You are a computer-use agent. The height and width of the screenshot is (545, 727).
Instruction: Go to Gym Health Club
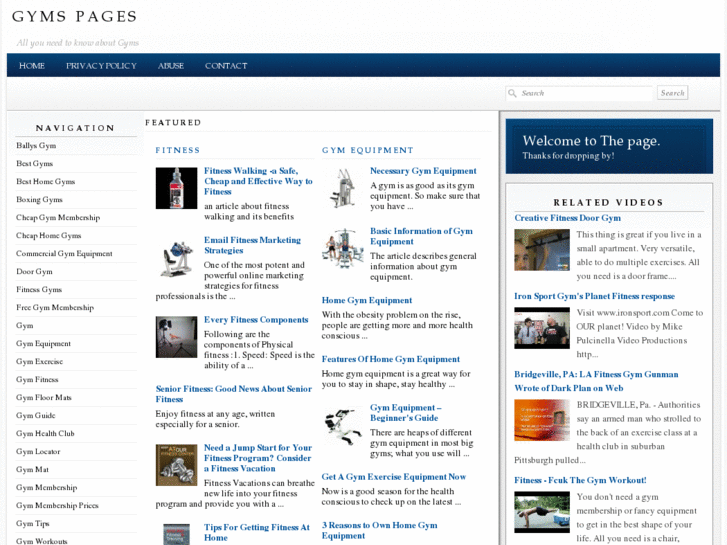pos(45,434)
